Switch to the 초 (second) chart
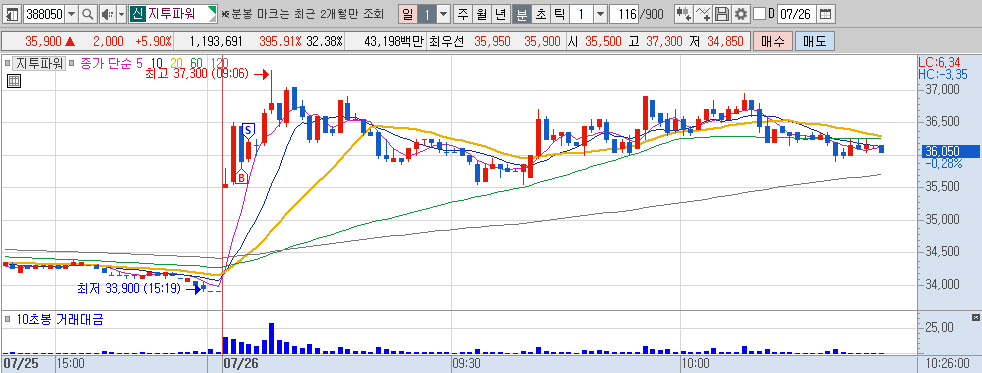982x373 pixels. coord(540,13)
